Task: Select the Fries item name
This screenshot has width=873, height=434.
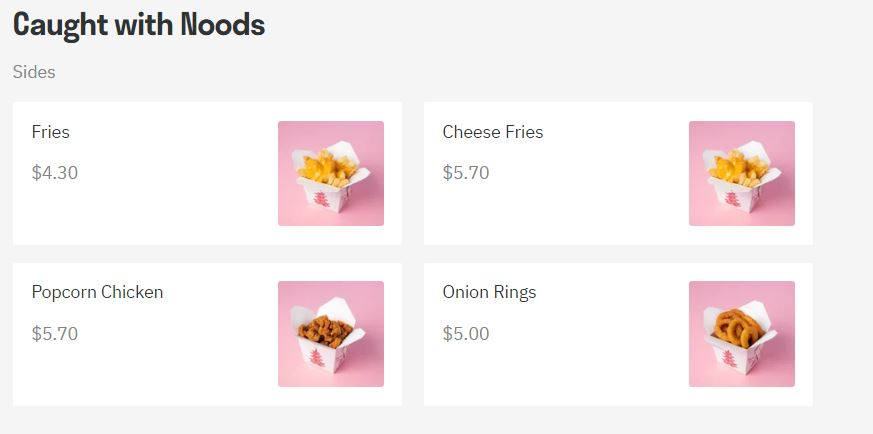Action: pyautogui.click(x=51, y=132)
